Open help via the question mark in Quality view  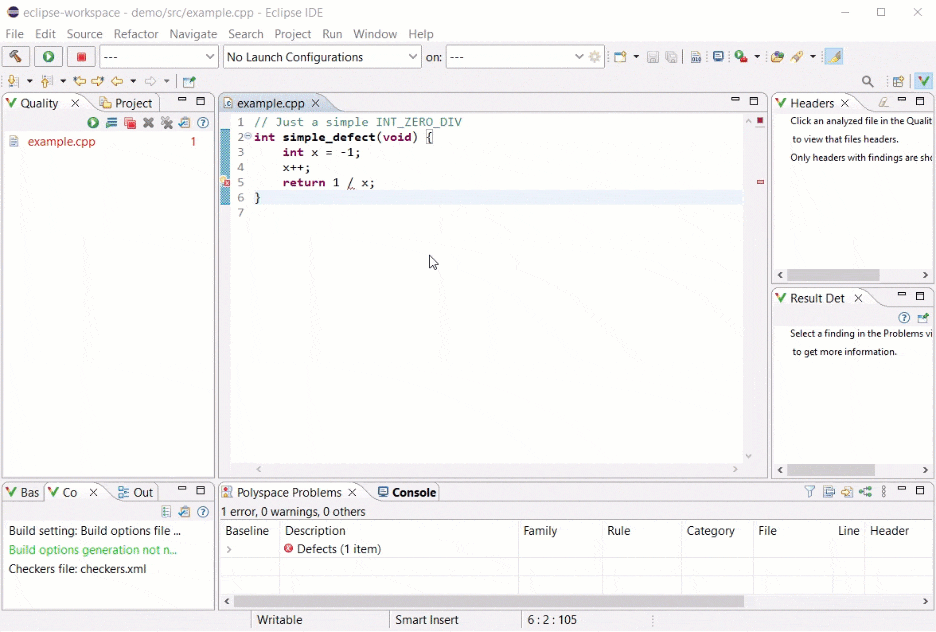[203, 123]
